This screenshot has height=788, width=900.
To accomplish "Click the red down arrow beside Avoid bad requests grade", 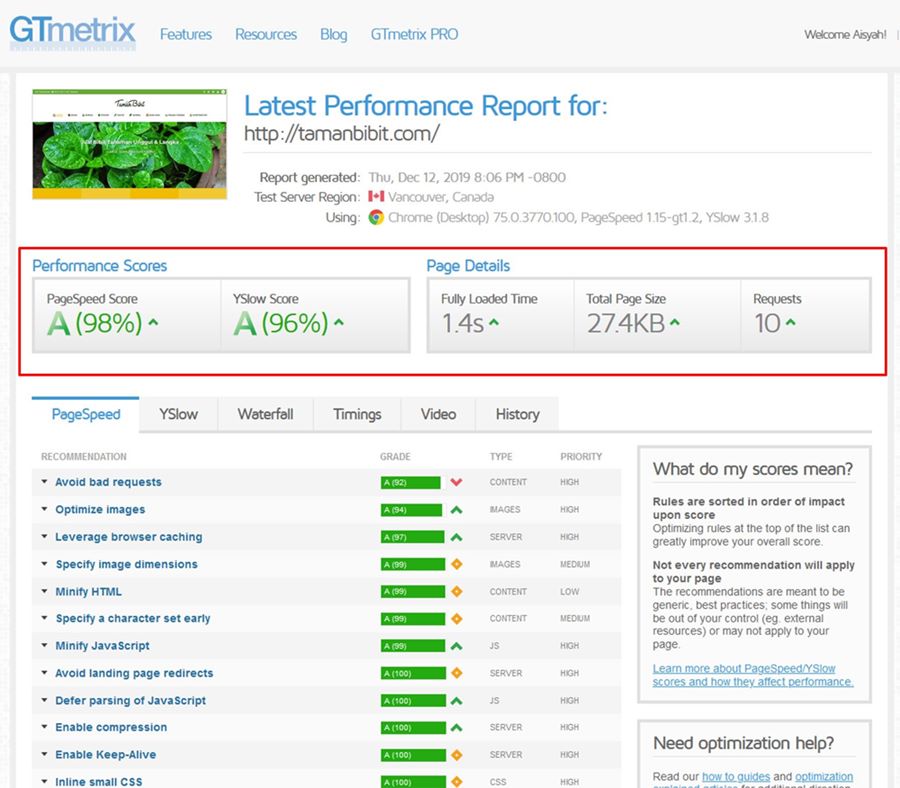I will coord(458,481).
